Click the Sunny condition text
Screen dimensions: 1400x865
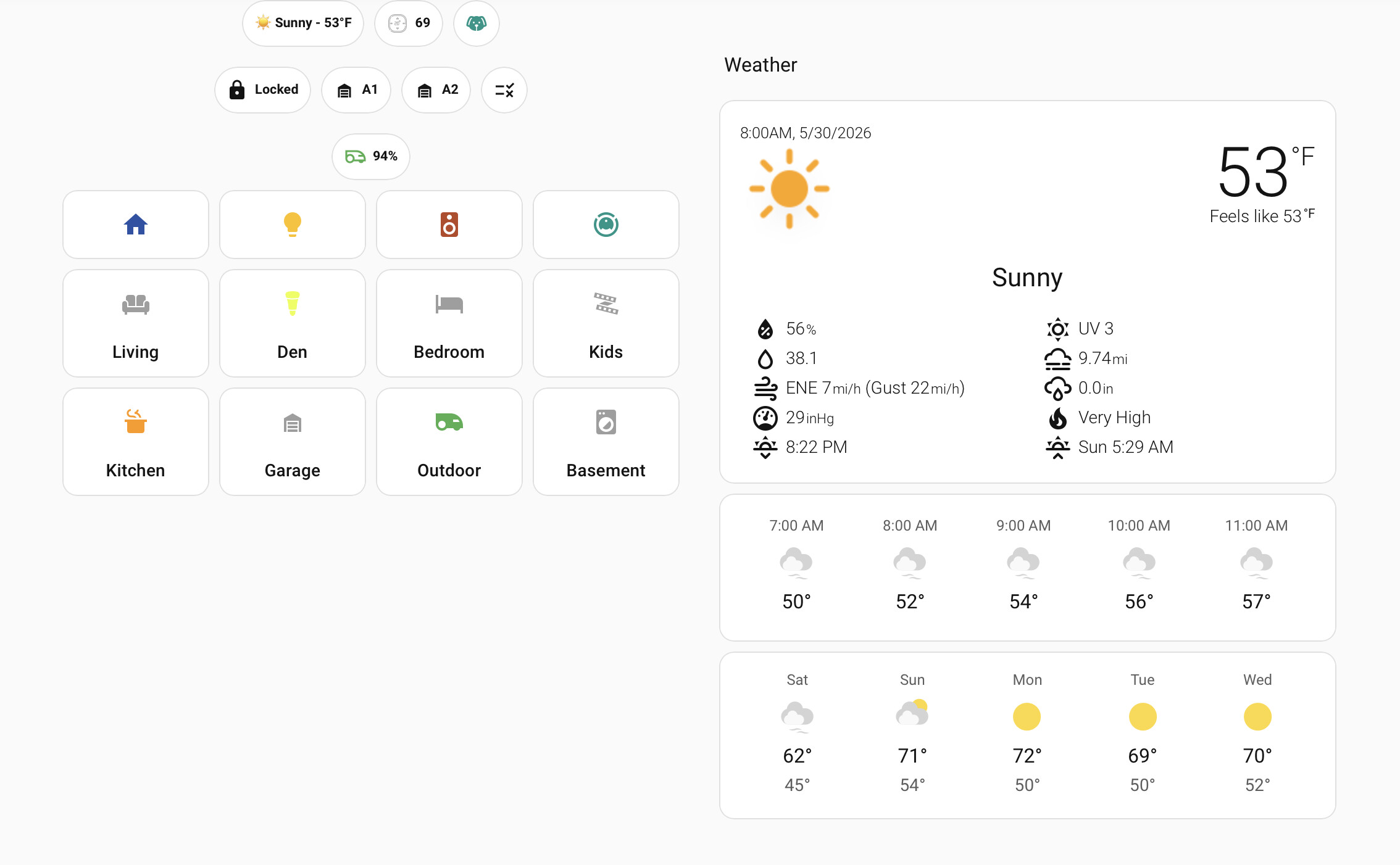coord(1027,278)
